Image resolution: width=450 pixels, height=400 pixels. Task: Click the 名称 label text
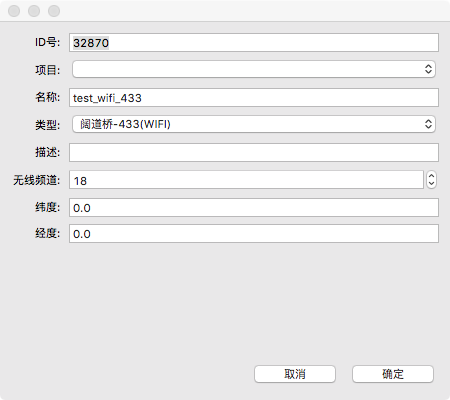click(x=48, y=97)
